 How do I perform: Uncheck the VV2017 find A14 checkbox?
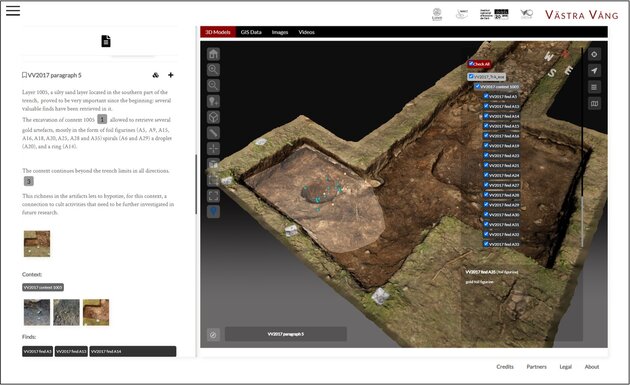tap(486, 116)
